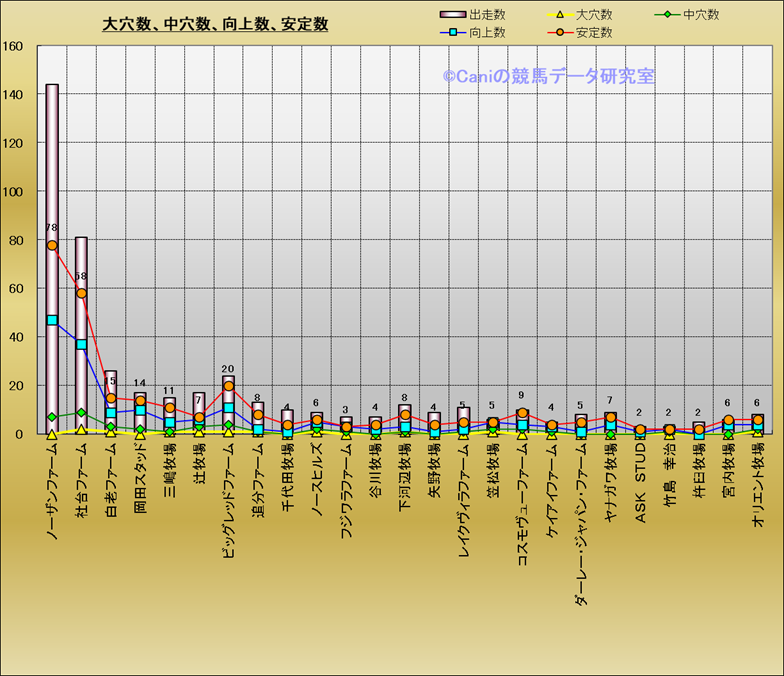
Task: Click the data label 9 above コスモヴューファーム
Action: click(522, 395)
